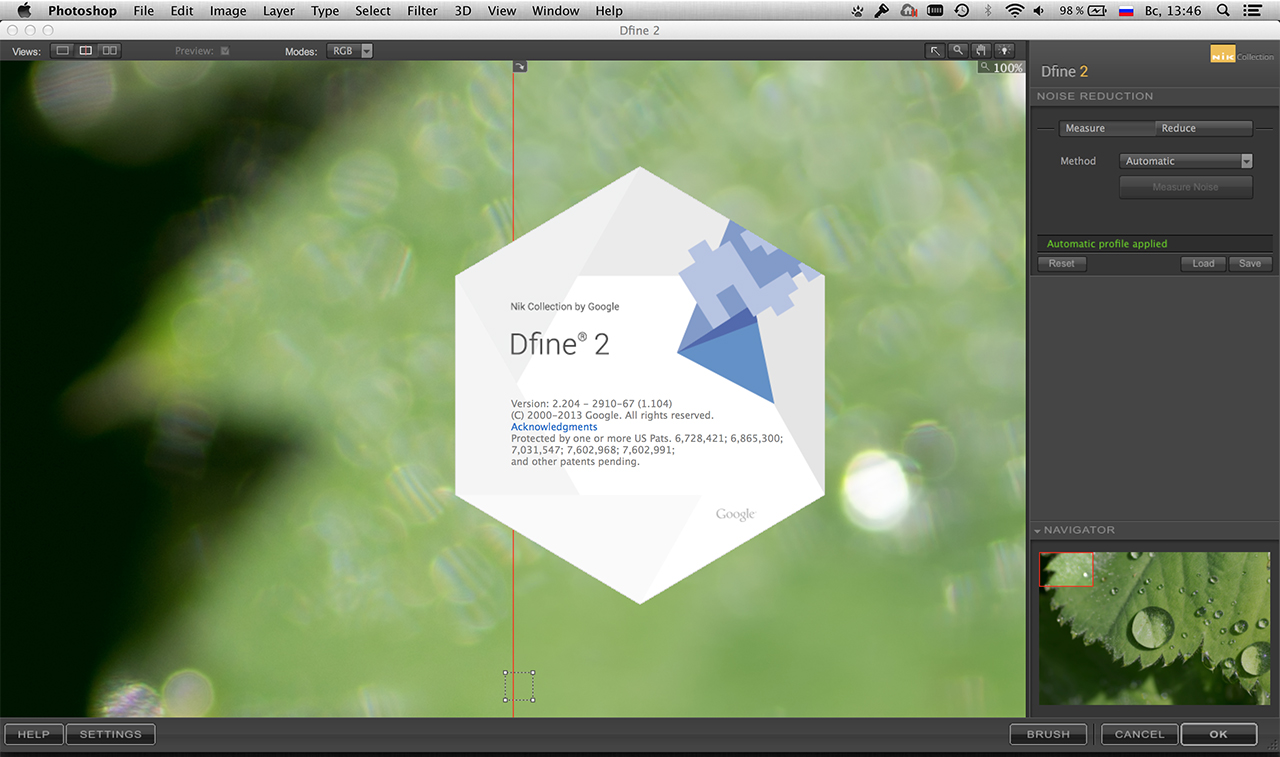Open the Photoshop application menu
1280x757 pixels.
pos(82,11)
